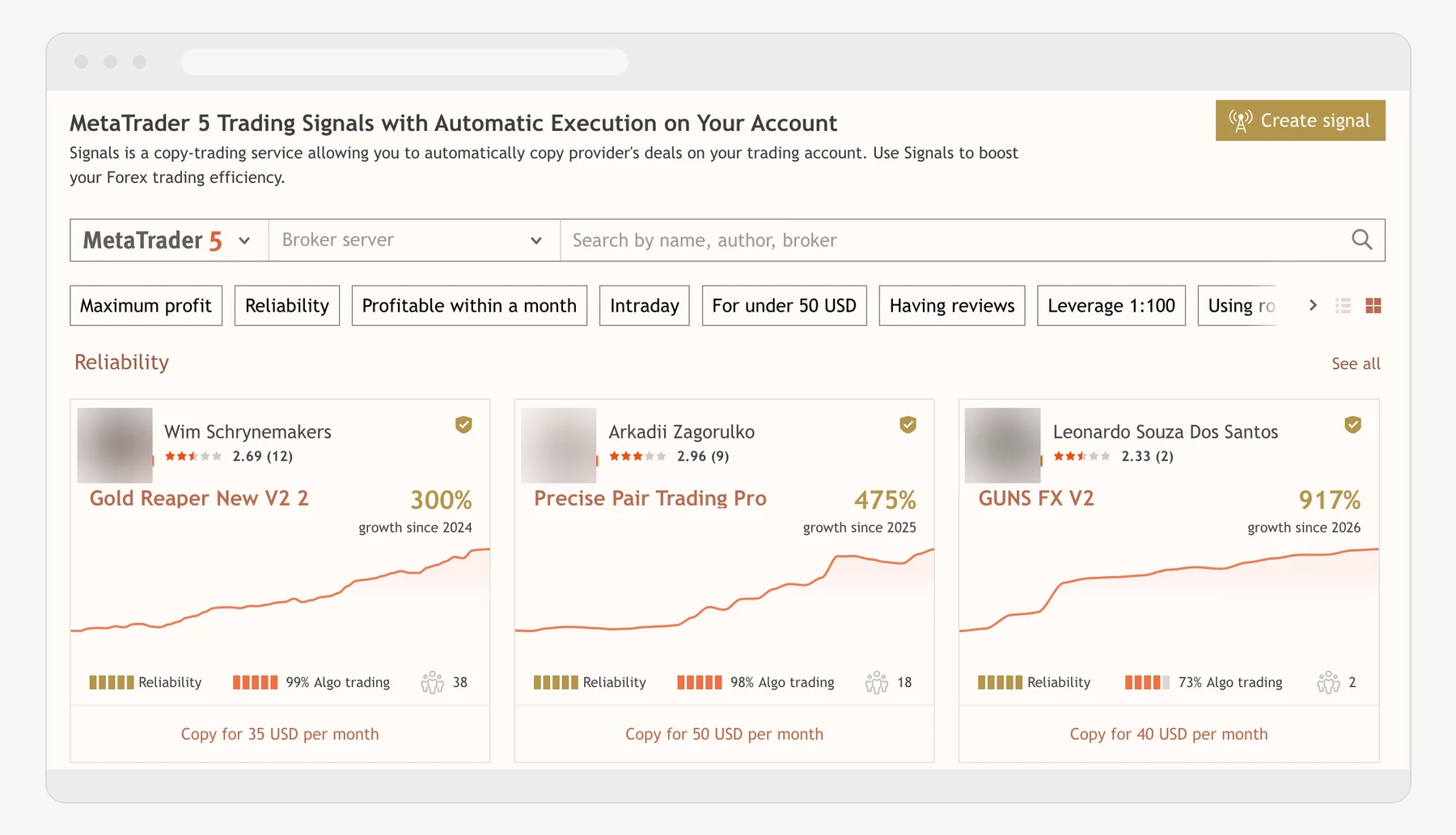Open the Broker server dropdown
This screenshot has width=1456, height=835.
click(x=414, y=240)
